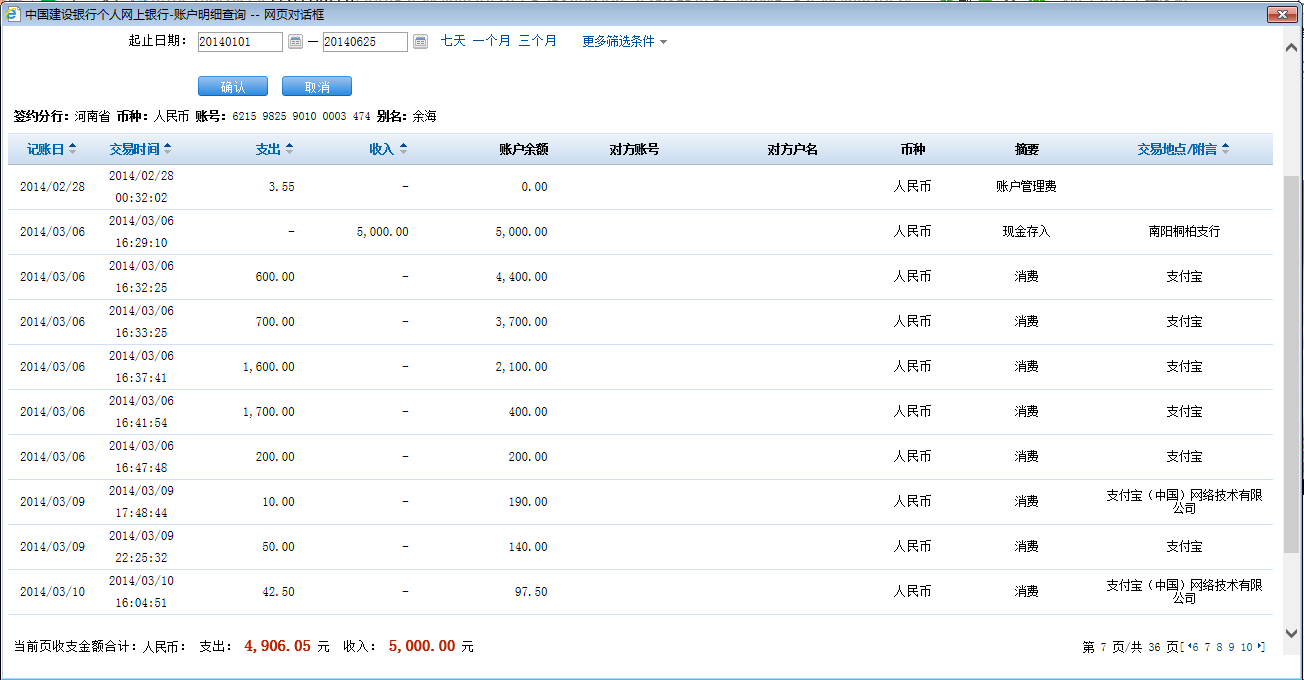1304x680 pixels.
Task: Open the start date calendar picker
Action: [x=295, y=42]
